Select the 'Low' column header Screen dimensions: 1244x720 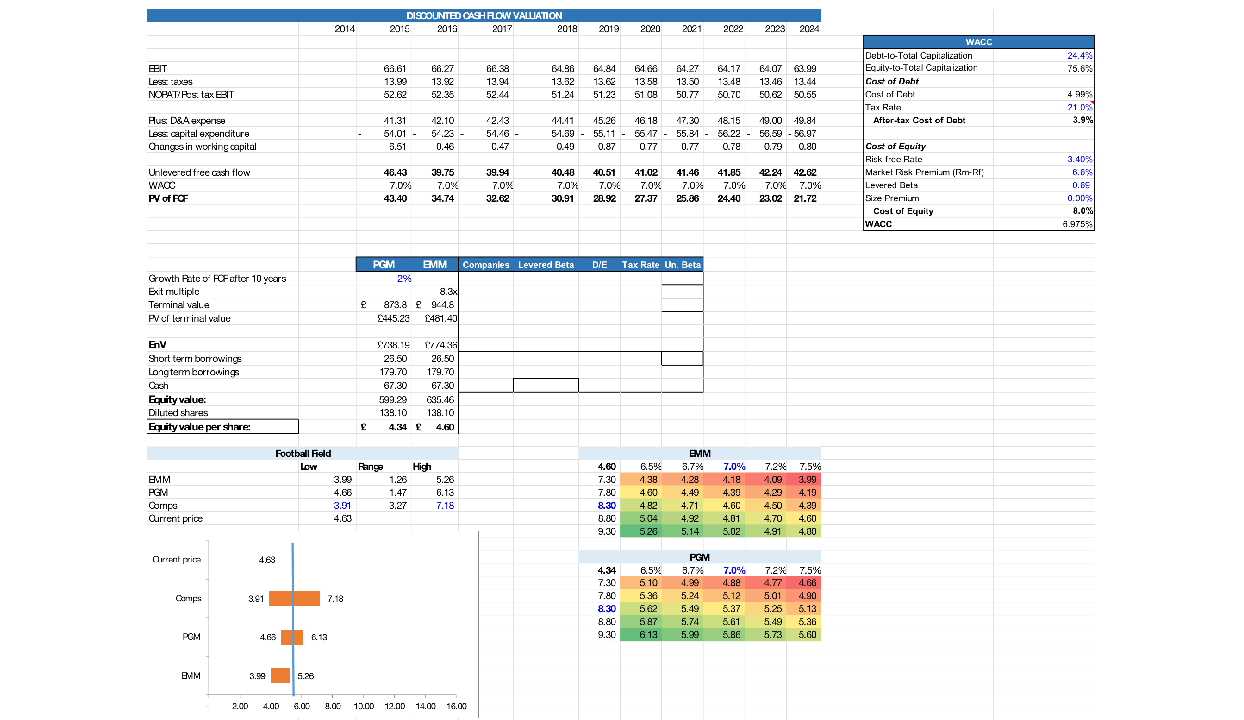click(x=308, y=467)
